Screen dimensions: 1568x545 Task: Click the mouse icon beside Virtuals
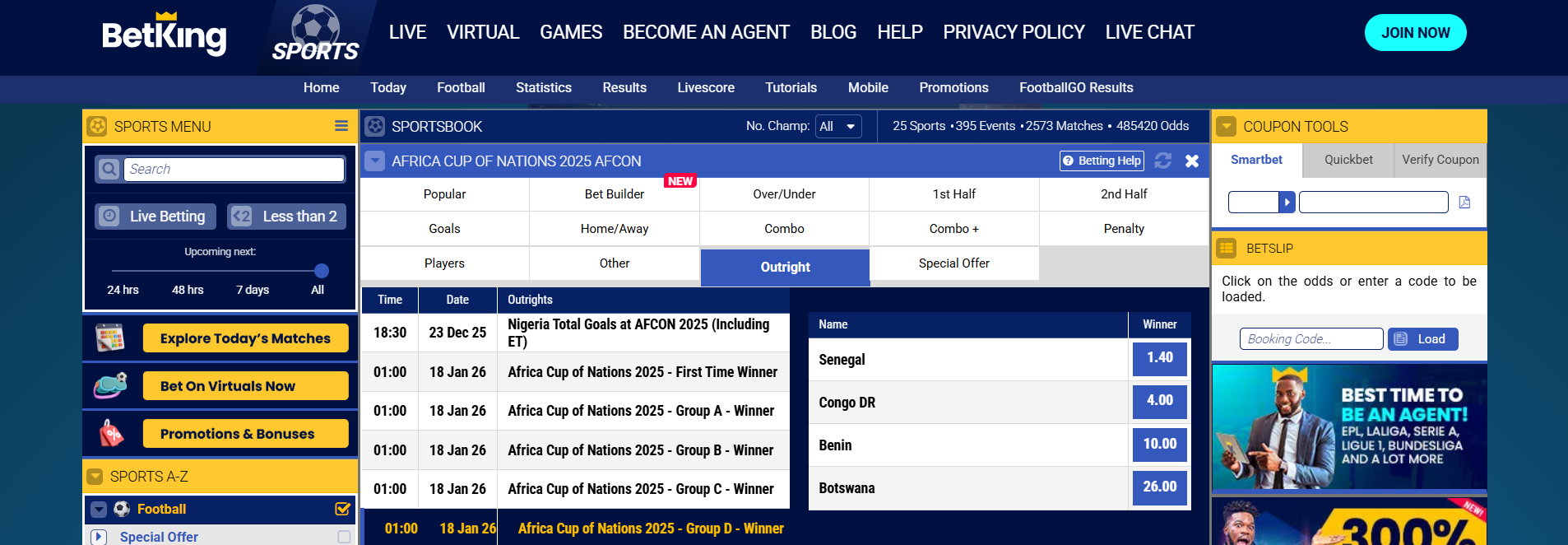tap(110, 385)
